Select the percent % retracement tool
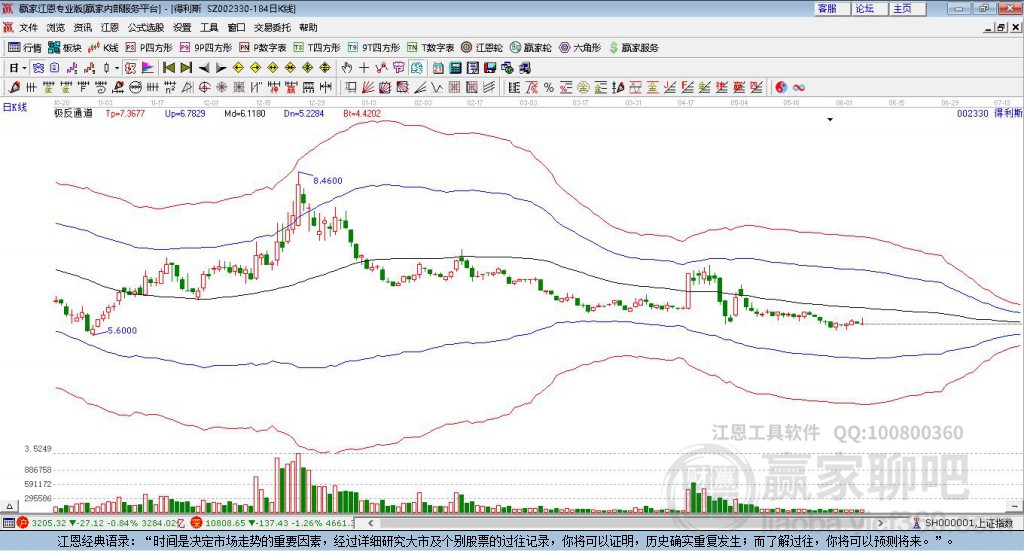Viewport: 1024px width, 551px height. click(x=549, y=87)
